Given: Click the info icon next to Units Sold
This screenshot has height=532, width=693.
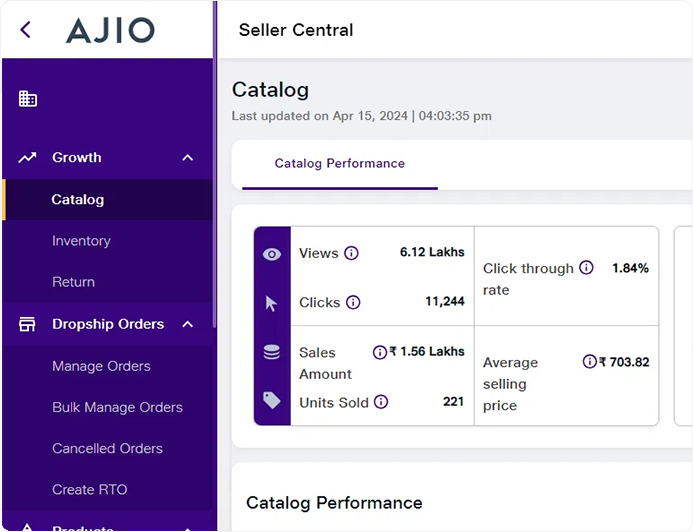Looking at the screenshot, I should pos(381,402).
